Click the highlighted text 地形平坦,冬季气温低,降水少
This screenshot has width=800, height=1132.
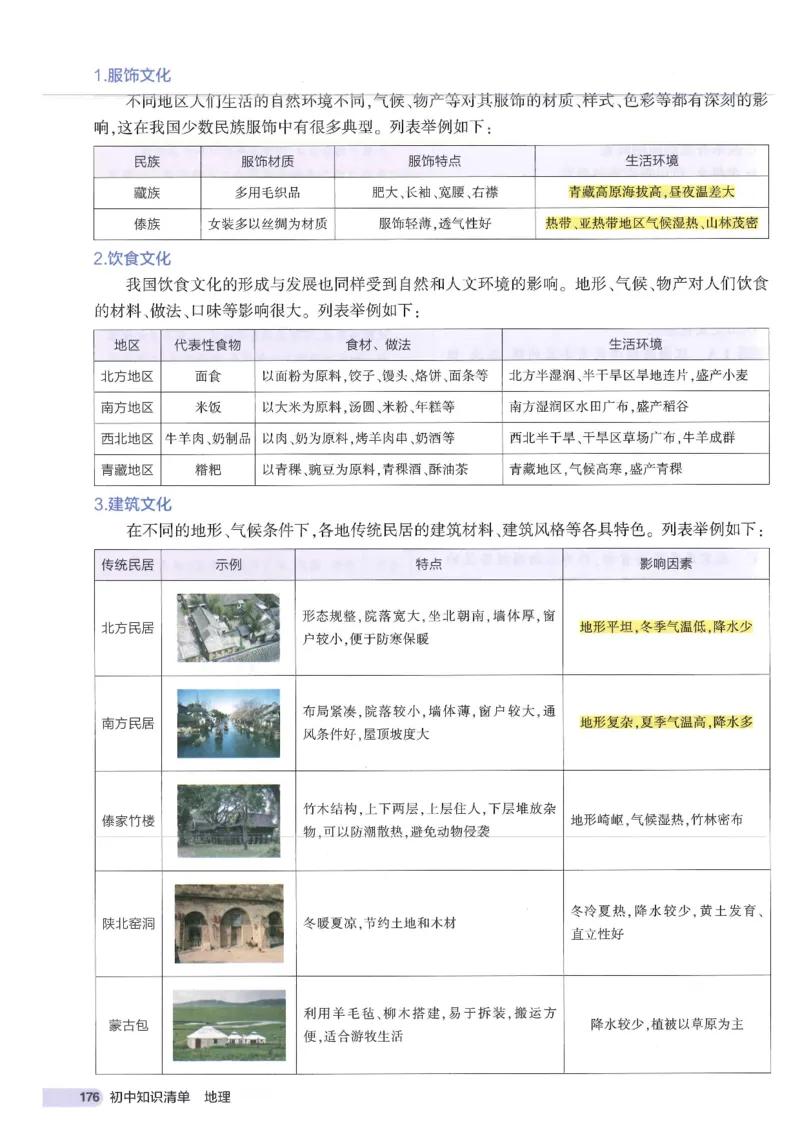667,625
